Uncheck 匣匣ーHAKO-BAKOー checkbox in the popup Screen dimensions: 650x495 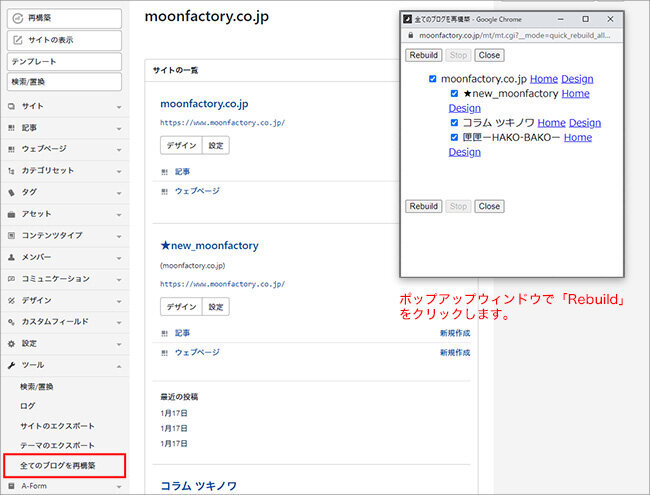(x=454, y=137)
